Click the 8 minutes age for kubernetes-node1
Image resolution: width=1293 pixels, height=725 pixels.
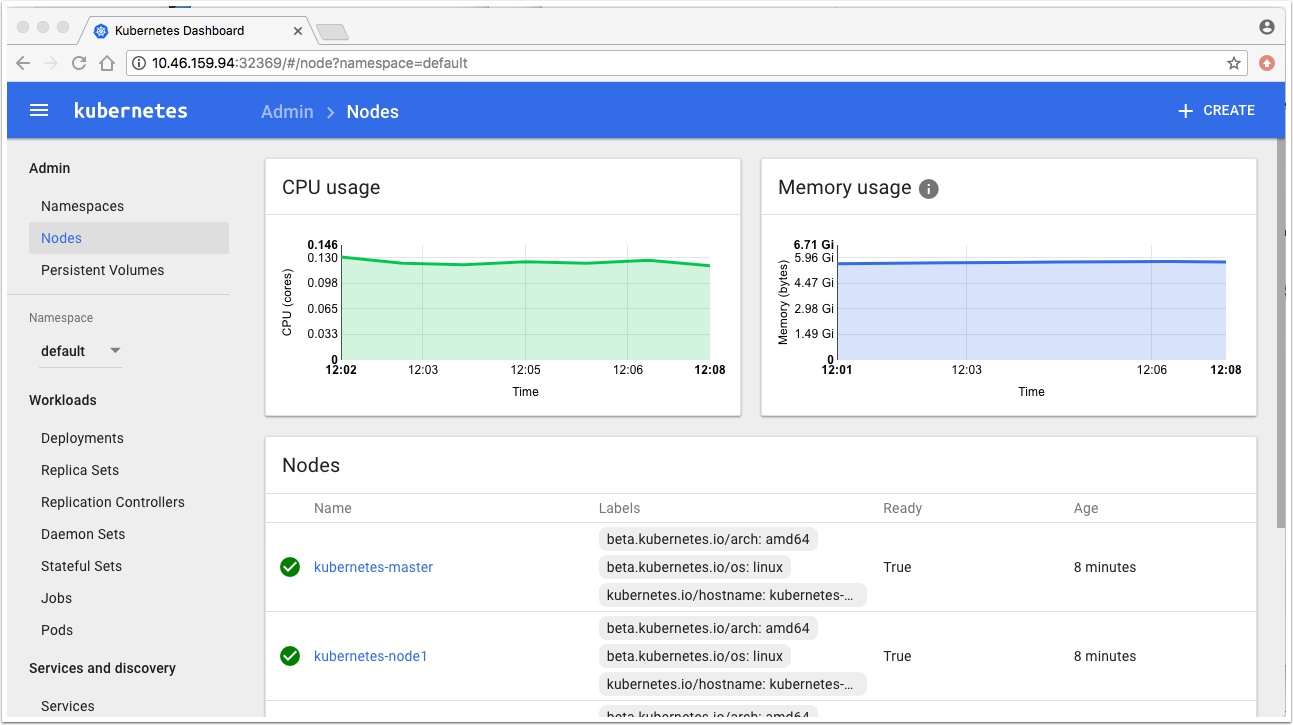coord(1105,656)
